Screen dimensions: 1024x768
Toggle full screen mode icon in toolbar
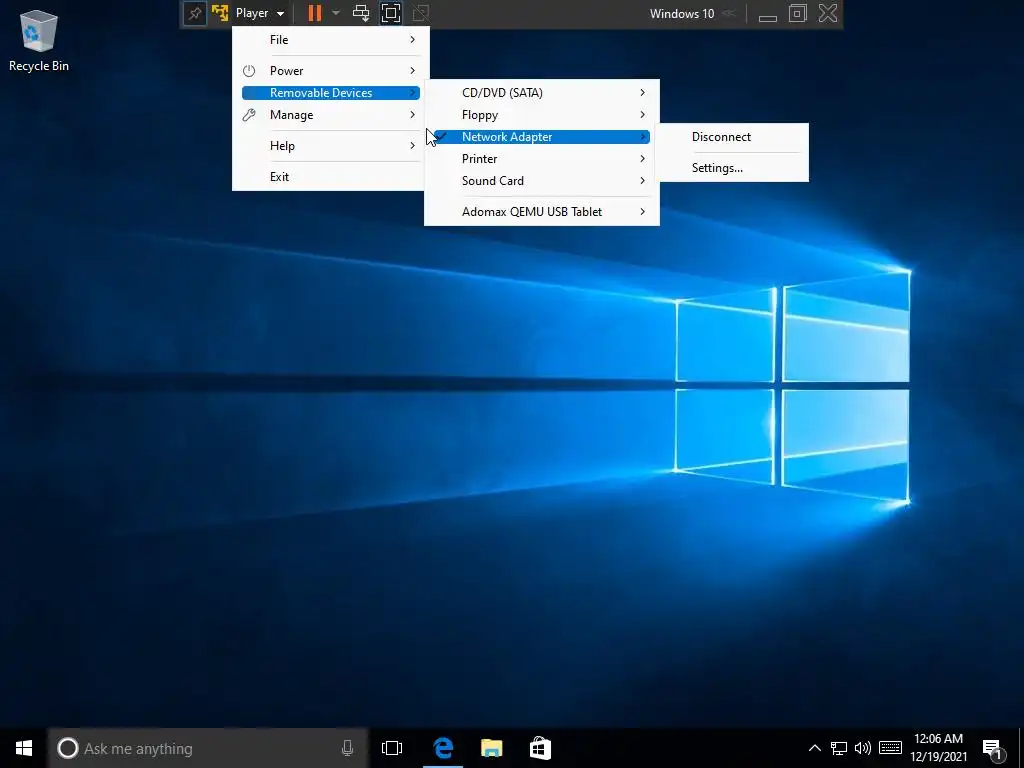[x=391, y=13]
